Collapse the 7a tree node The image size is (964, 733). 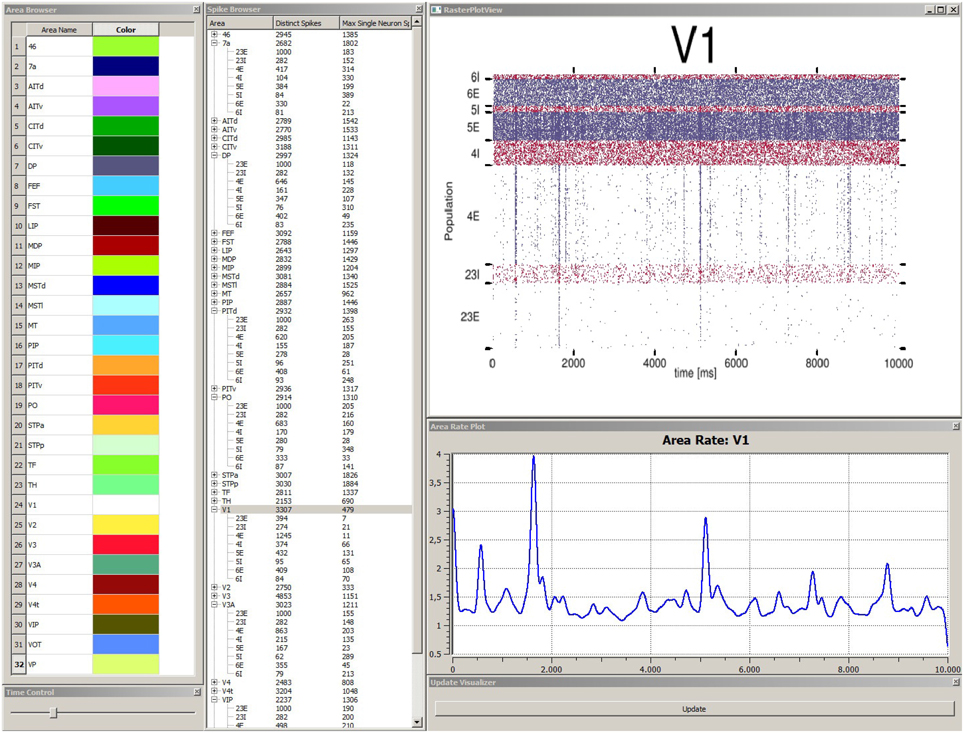215,43
